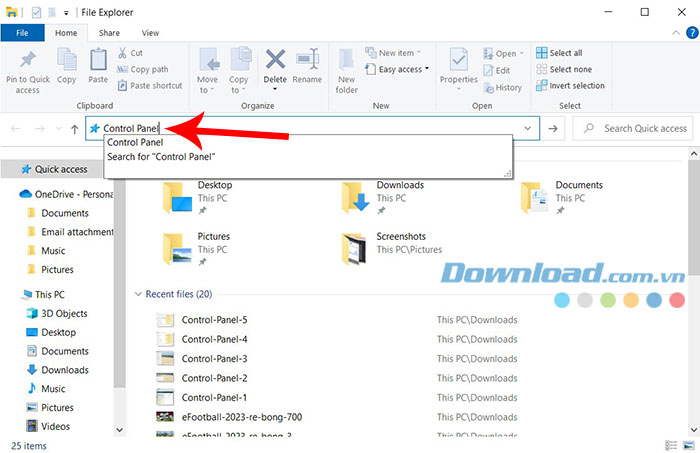
Task: Select 'Search for "Control Panel"' suggestion
Action: (x=162, y=157)
